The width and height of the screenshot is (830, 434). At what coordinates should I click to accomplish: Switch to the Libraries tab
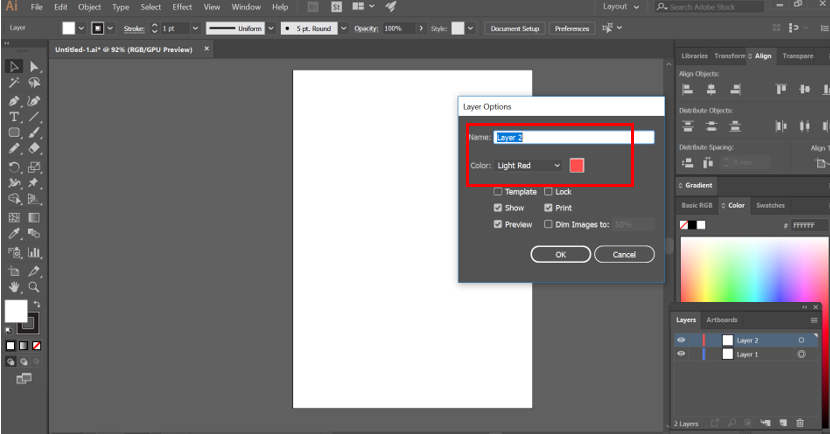click(694, 56)
